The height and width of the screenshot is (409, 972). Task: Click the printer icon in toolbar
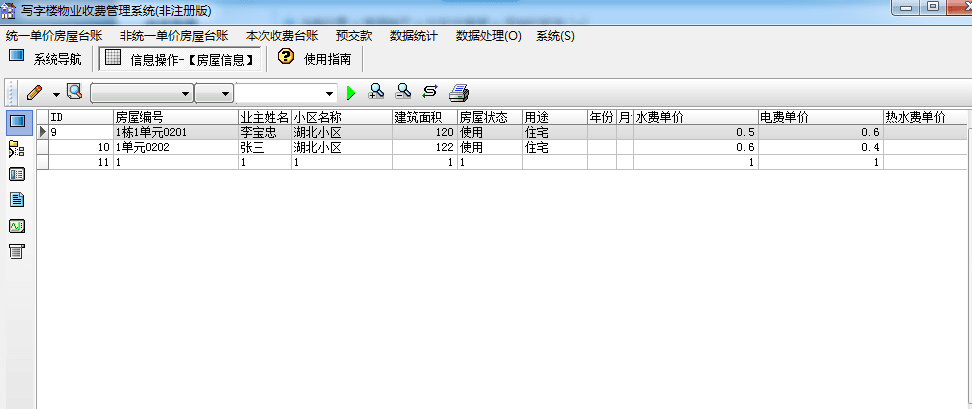coord(459,93)
